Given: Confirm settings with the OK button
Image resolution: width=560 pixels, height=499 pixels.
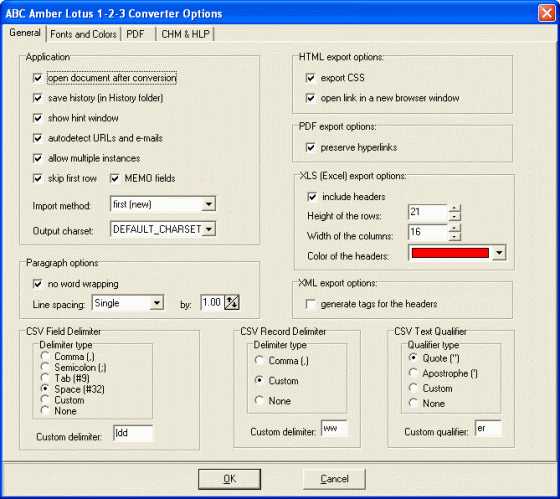Looking at the screenshot, I should pyautogui.click(x=229, y=479).
